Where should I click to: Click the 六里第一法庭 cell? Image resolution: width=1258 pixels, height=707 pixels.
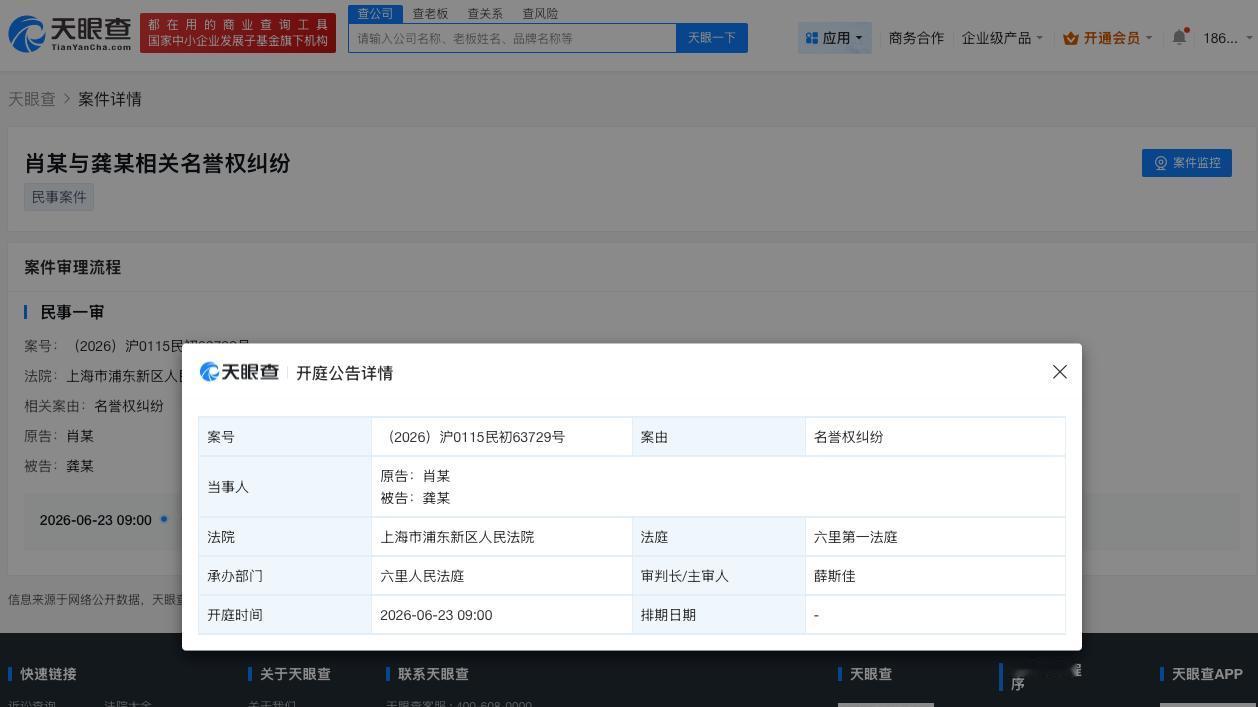[935, 537]
